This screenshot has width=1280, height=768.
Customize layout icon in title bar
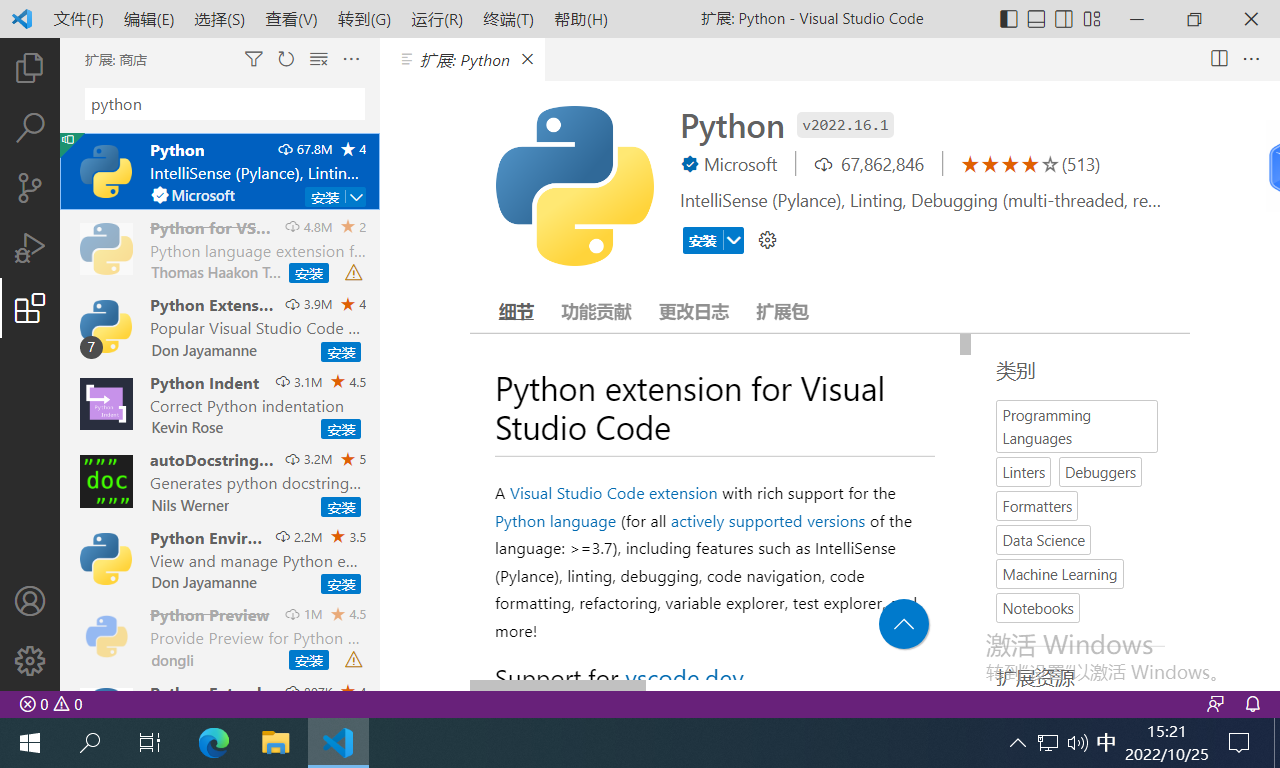[1092, 19]
